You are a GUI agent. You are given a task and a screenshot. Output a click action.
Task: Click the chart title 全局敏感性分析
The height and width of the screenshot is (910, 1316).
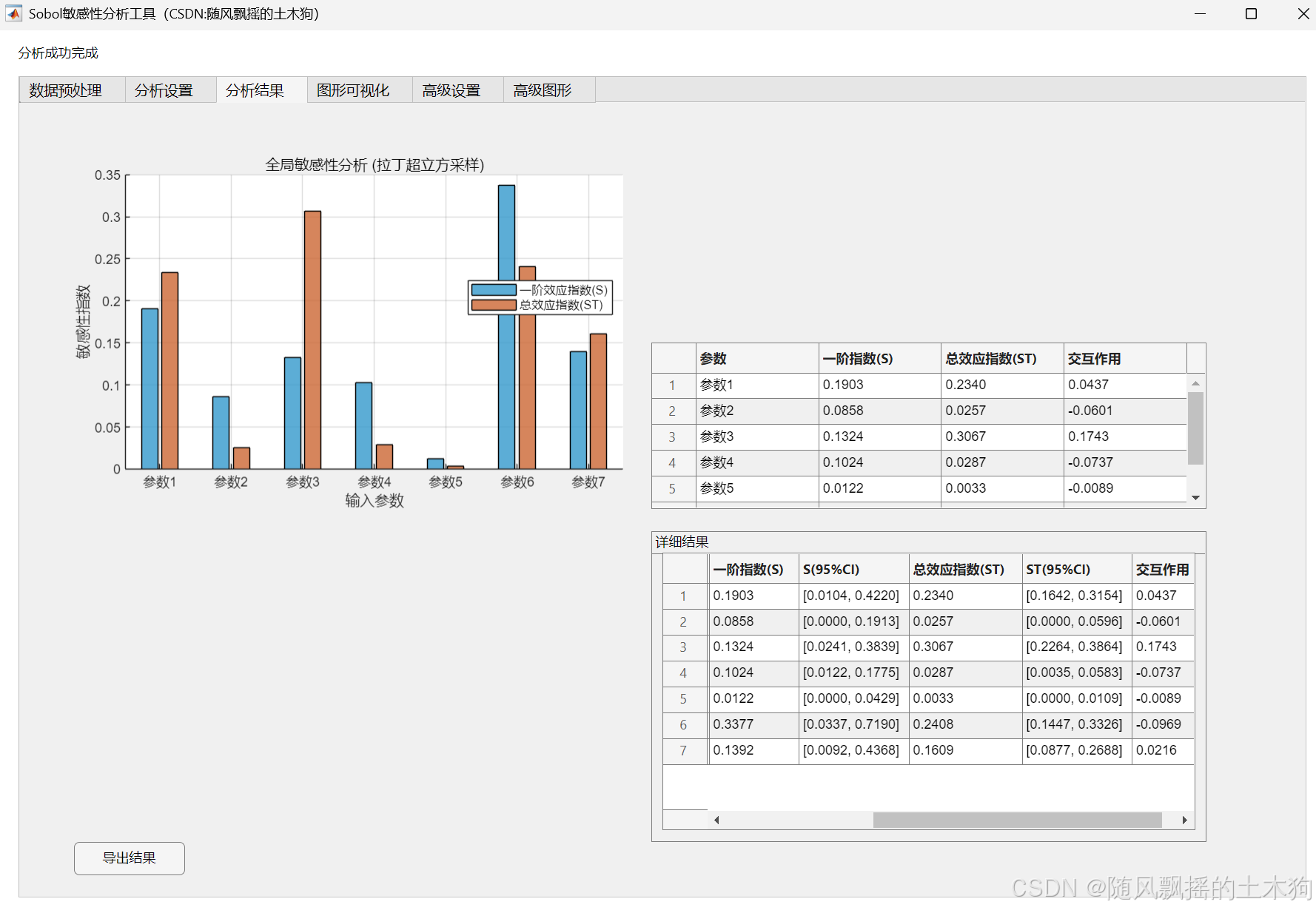375,165
